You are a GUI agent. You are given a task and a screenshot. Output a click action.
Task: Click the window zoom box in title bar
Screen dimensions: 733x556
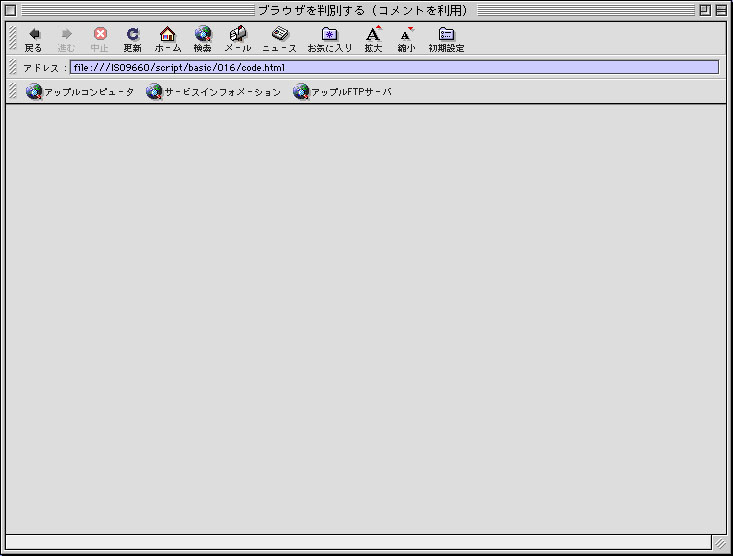click(x=705, y=10)
